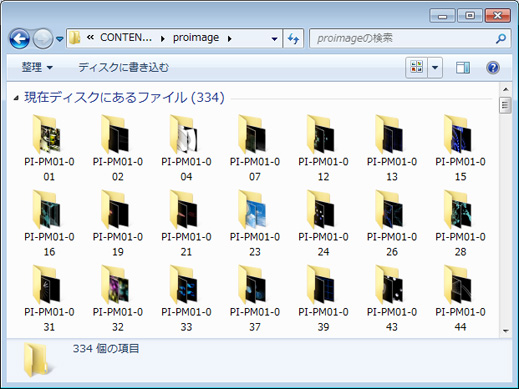
Task: Open recent locations dropdown beside Forward button
Action: [x=60, y=39]
